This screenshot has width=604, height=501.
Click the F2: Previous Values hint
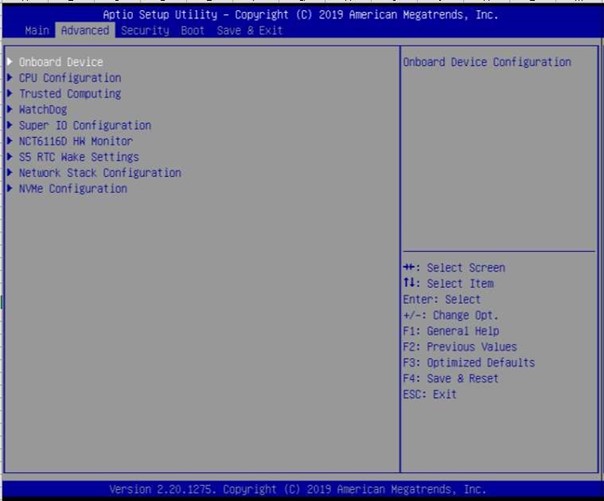click(x=459, y=347)
